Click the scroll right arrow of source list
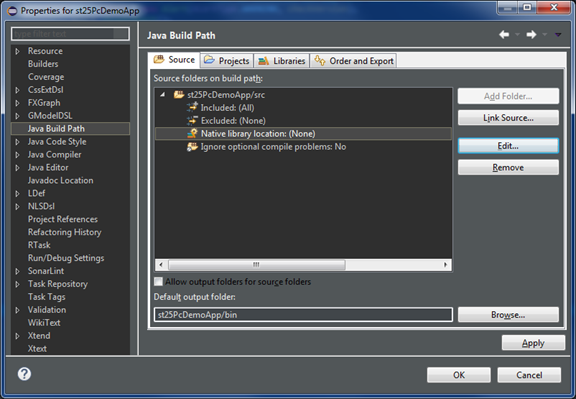Image resolution: width=576 pixels, height=399 pixels. 445,265
